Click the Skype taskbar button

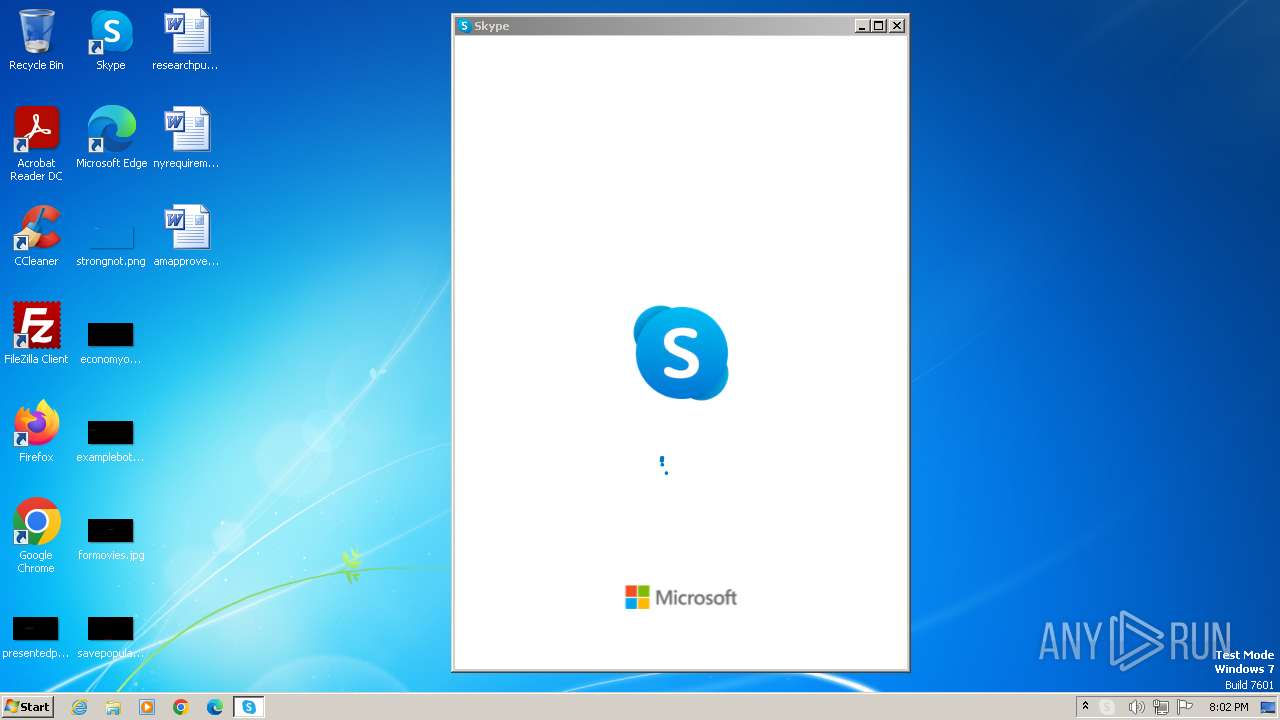click(x=249, y=707)
